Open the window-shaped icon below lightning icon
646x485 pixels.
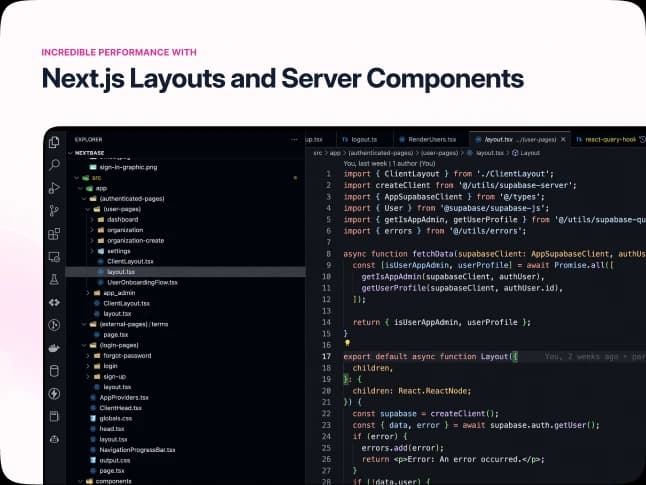(54, 416)
